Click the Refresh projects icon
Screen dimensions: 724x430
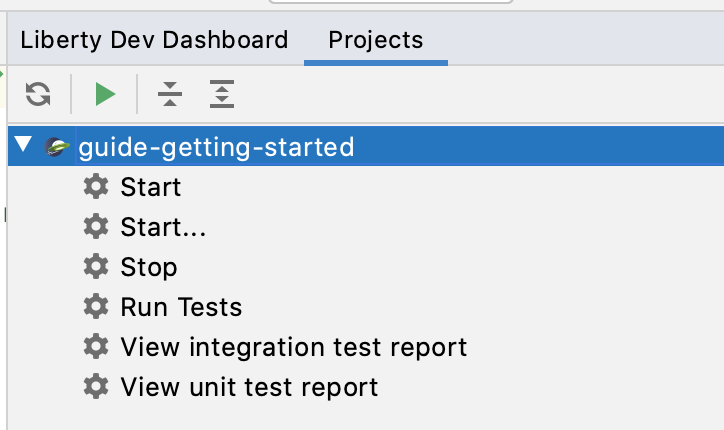38,94
